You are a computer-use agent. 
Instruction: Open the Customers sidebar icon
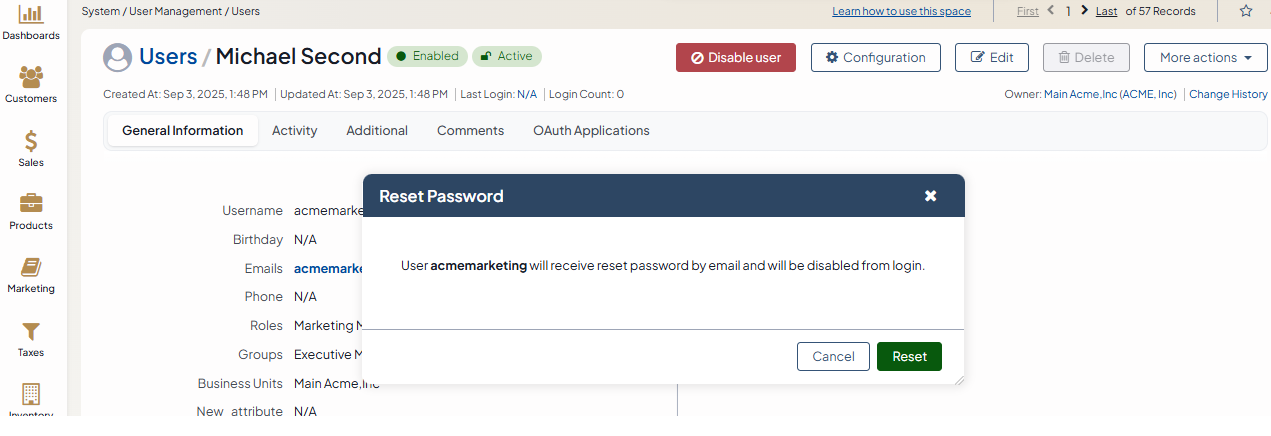[x=31, y=77]
